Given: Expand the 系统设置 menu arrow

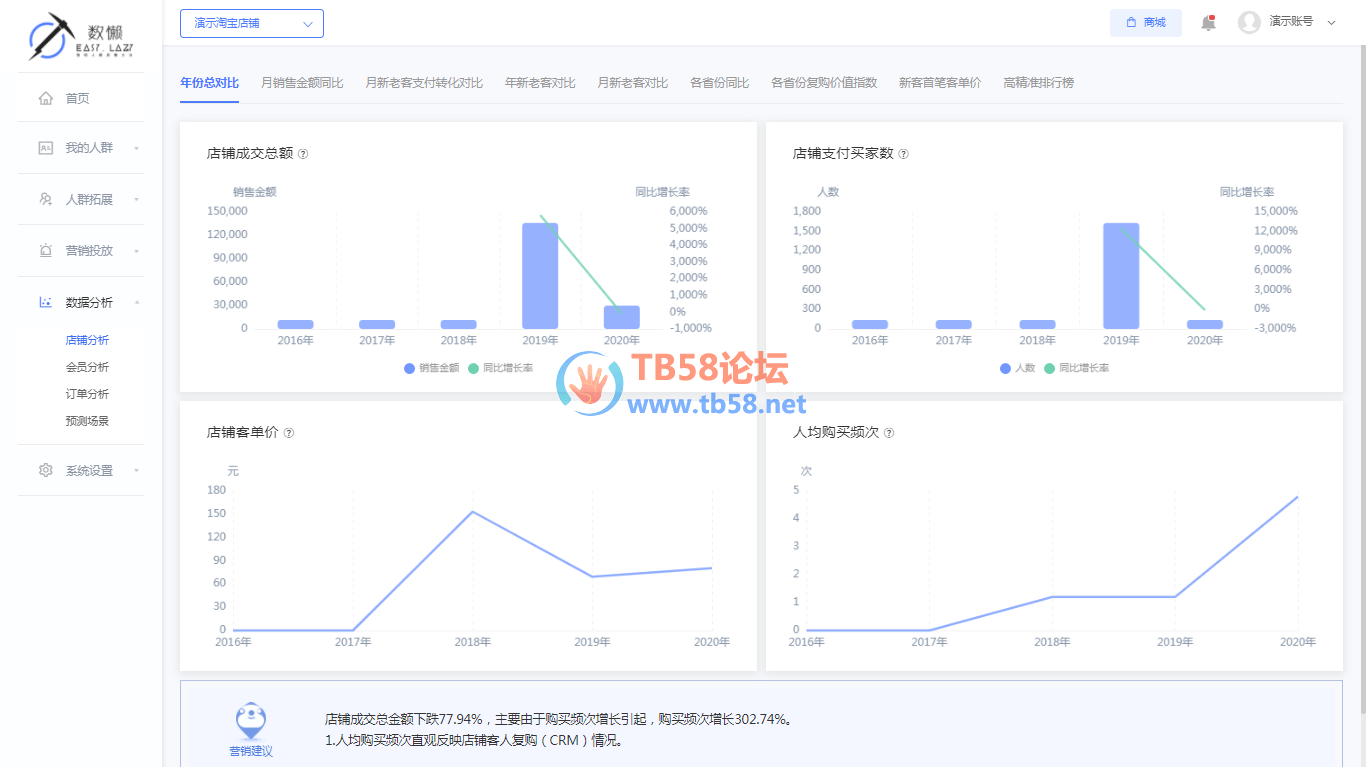Looking at the screenshot, I should [136, 470].
